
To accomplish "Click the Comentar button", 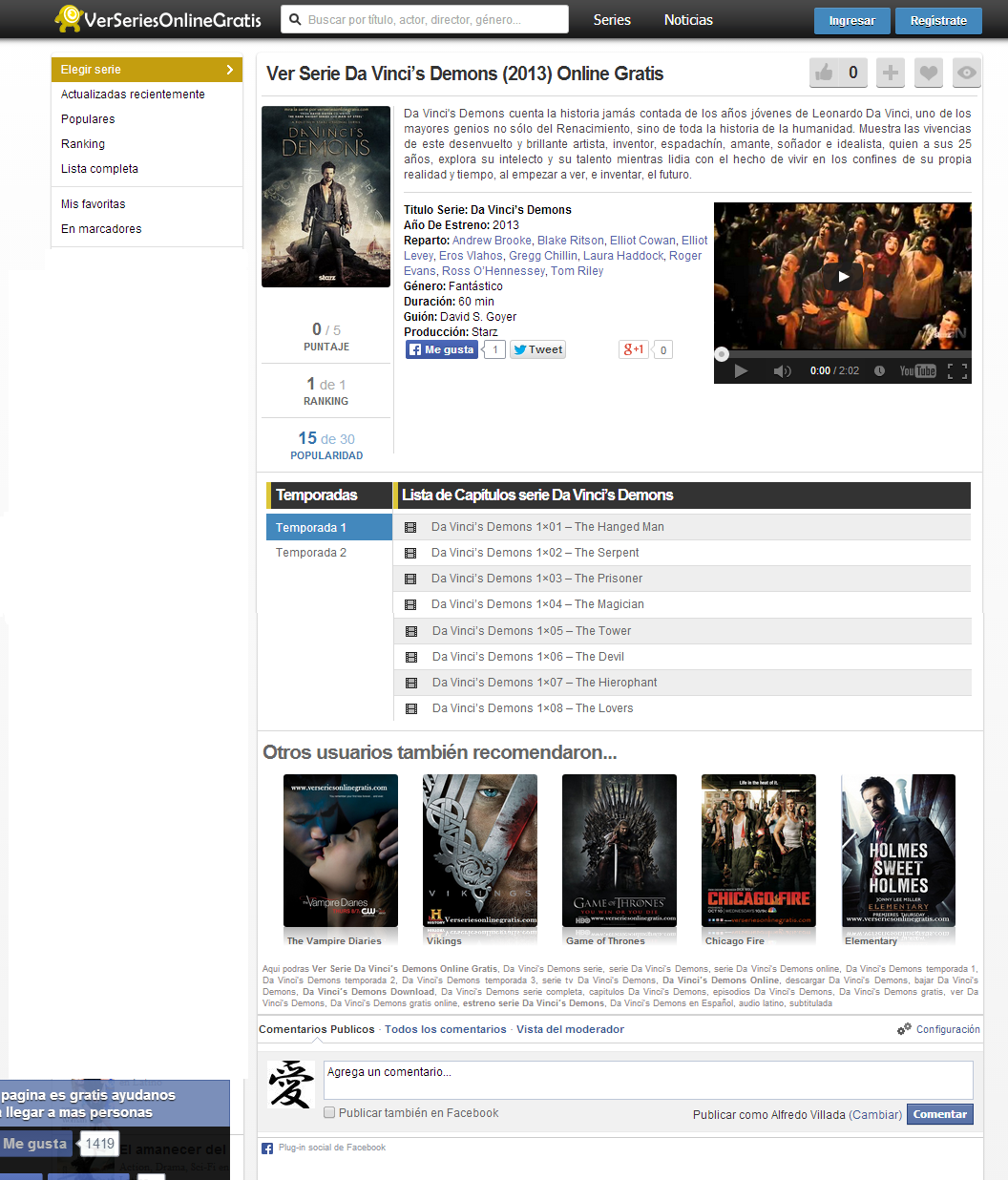I will click(x=939, y=1114).
